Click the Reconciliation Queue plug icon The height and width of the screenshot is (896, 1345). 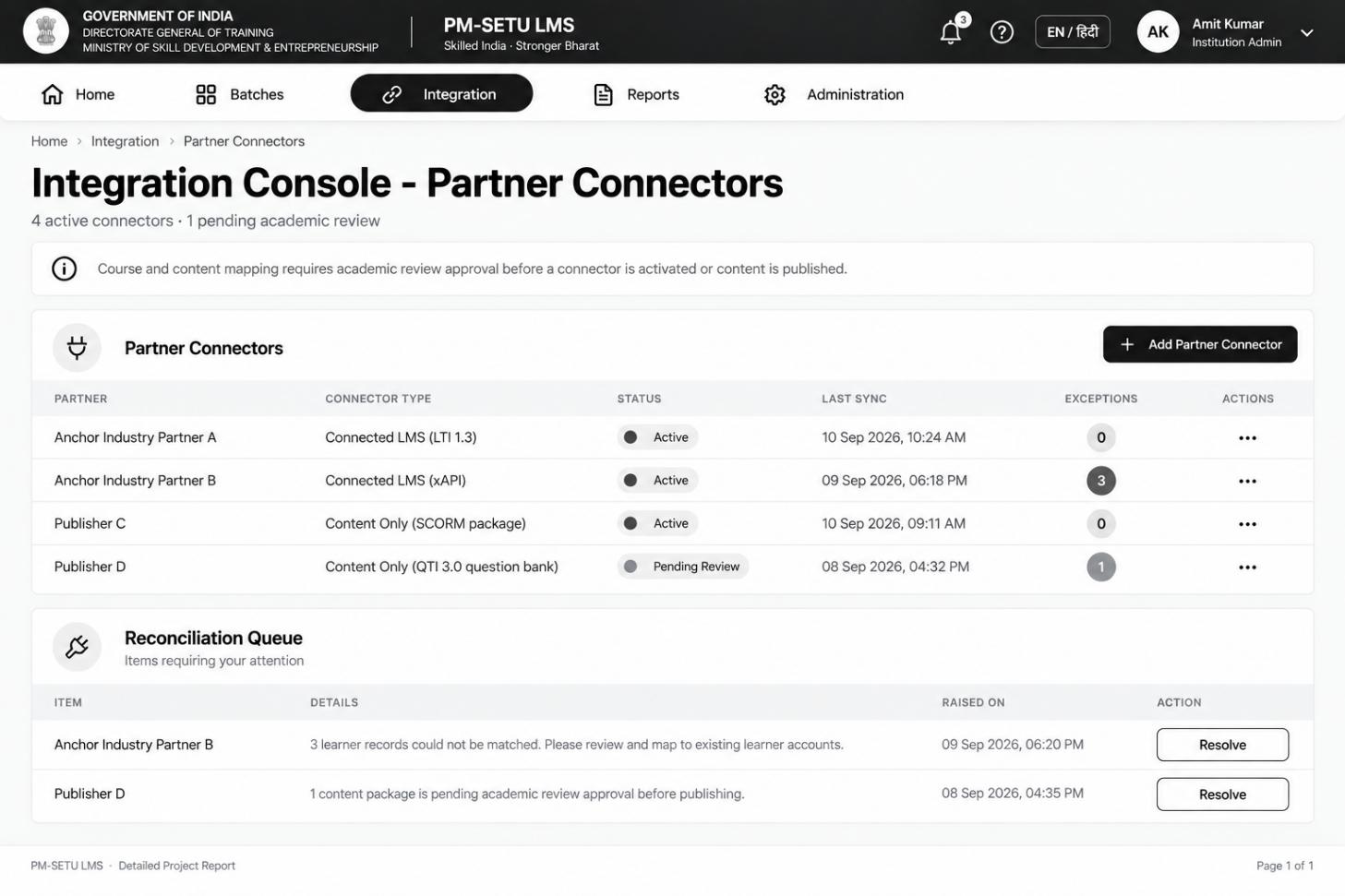pos(77,647)
